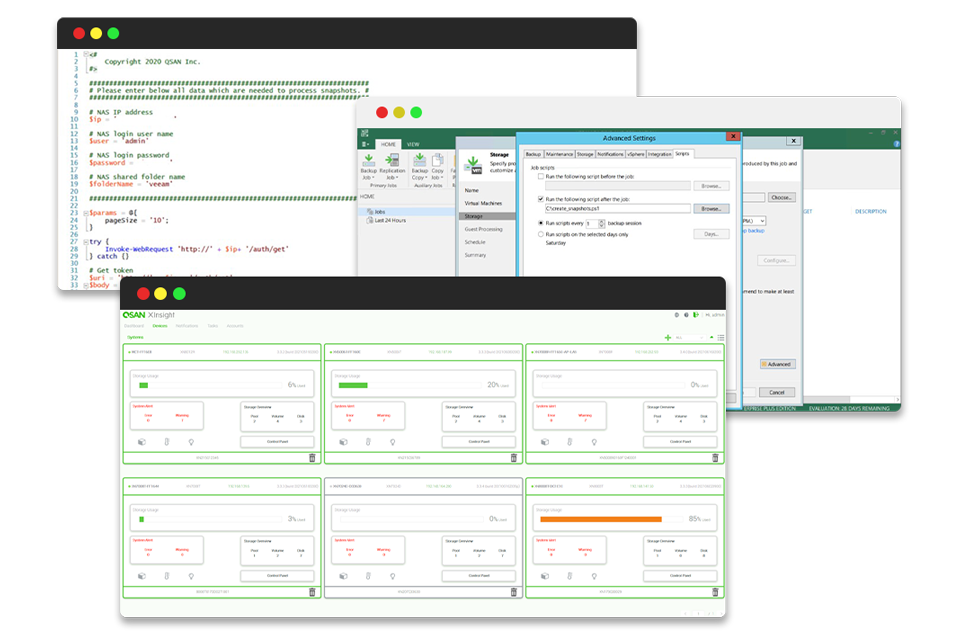Click the lightbulb icon on the 85% card

tap(594, 576)
